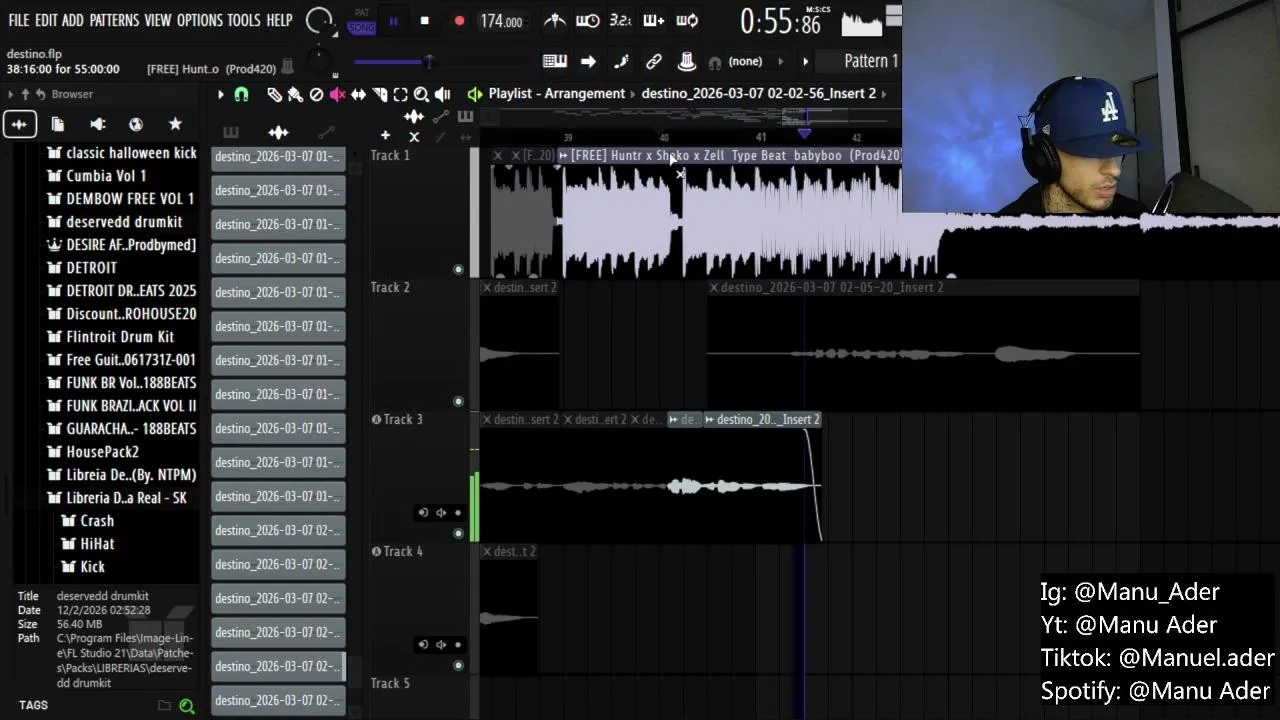Screen dimensions: 1280x720
Task: Open the mixer knob icon in toolbar
Action: pos(687,61)
